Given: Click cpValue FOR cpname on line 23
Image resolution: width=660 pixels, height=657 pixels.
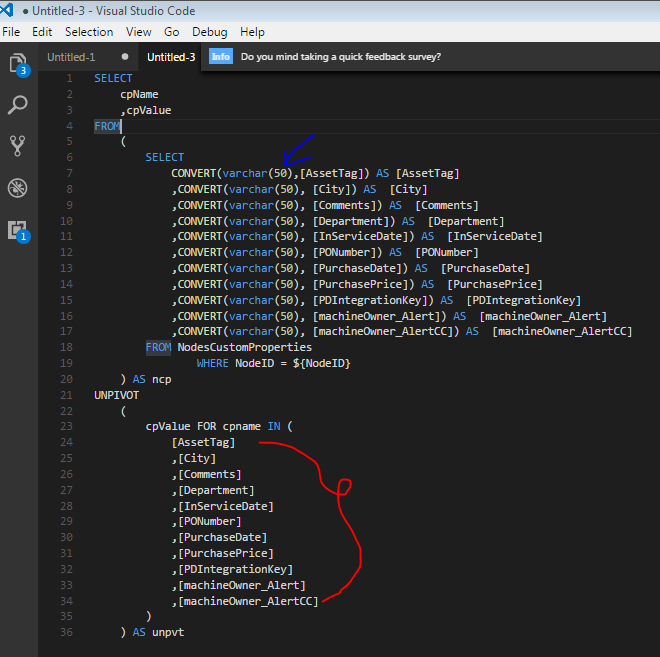Looking at the screenshot, I should (x=203, y=426).
